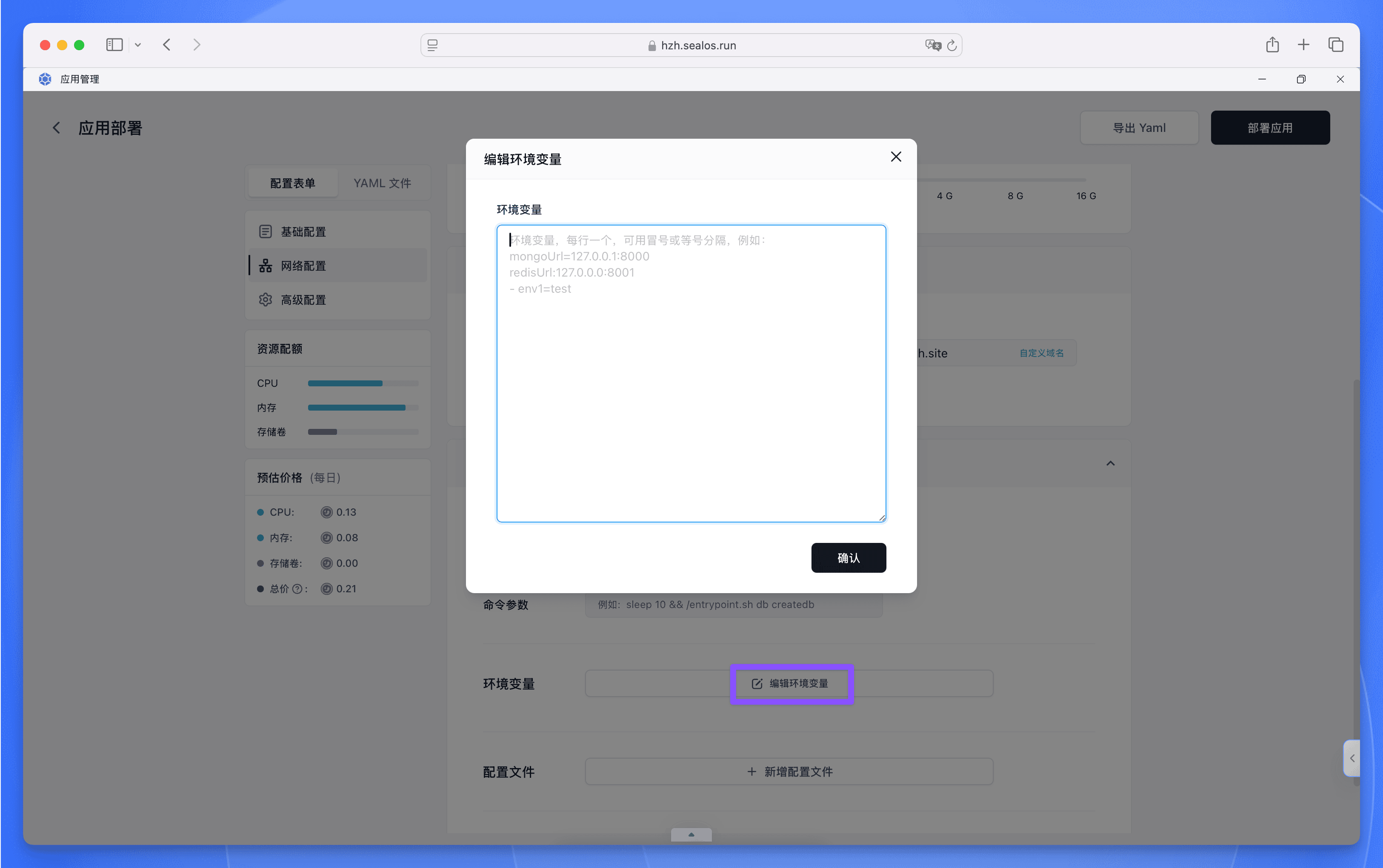Click the 自定义域名 link

click(x=1041, y=352)
